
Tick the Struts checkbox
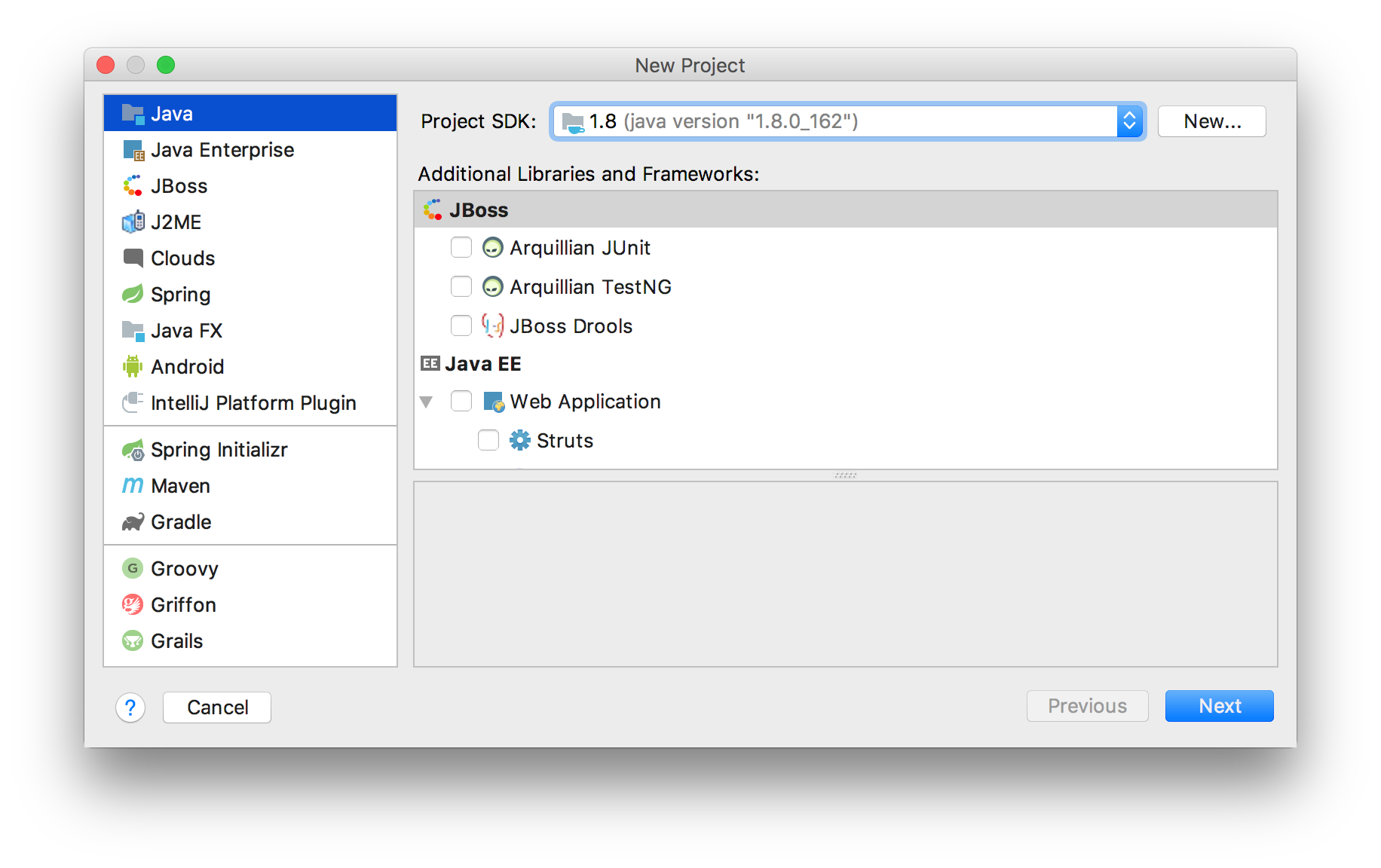[488, 441]
